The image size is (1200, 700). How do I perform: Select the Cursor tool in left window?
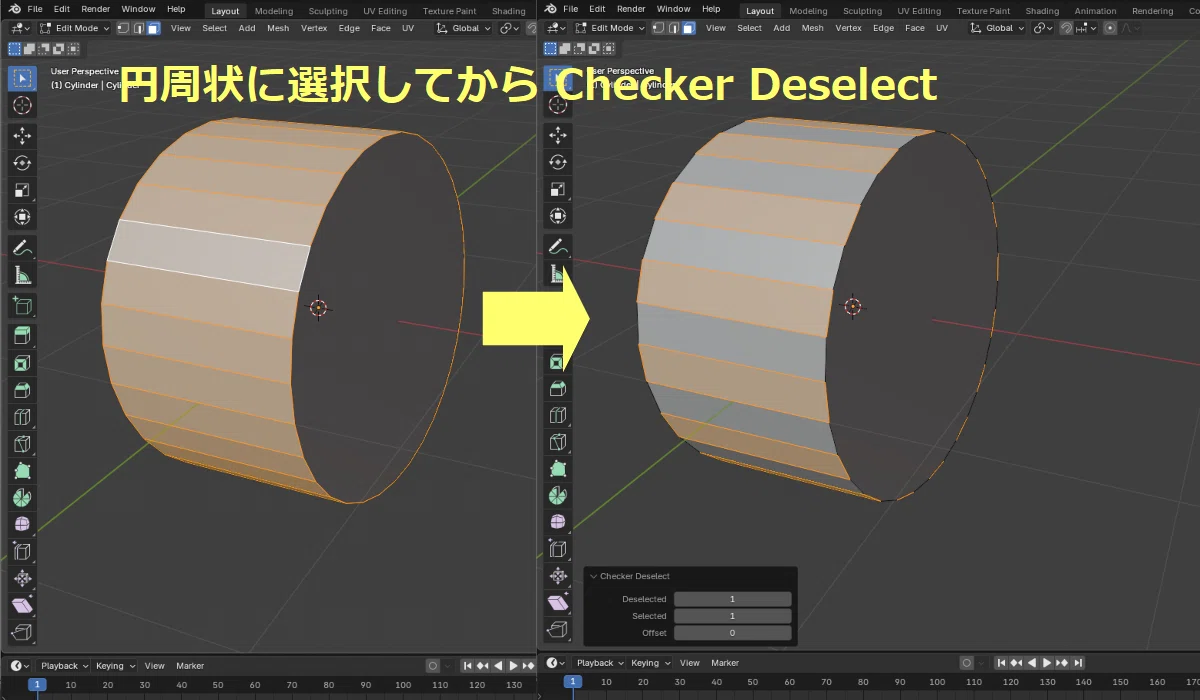pyautogui.click(x=22, y=105)
